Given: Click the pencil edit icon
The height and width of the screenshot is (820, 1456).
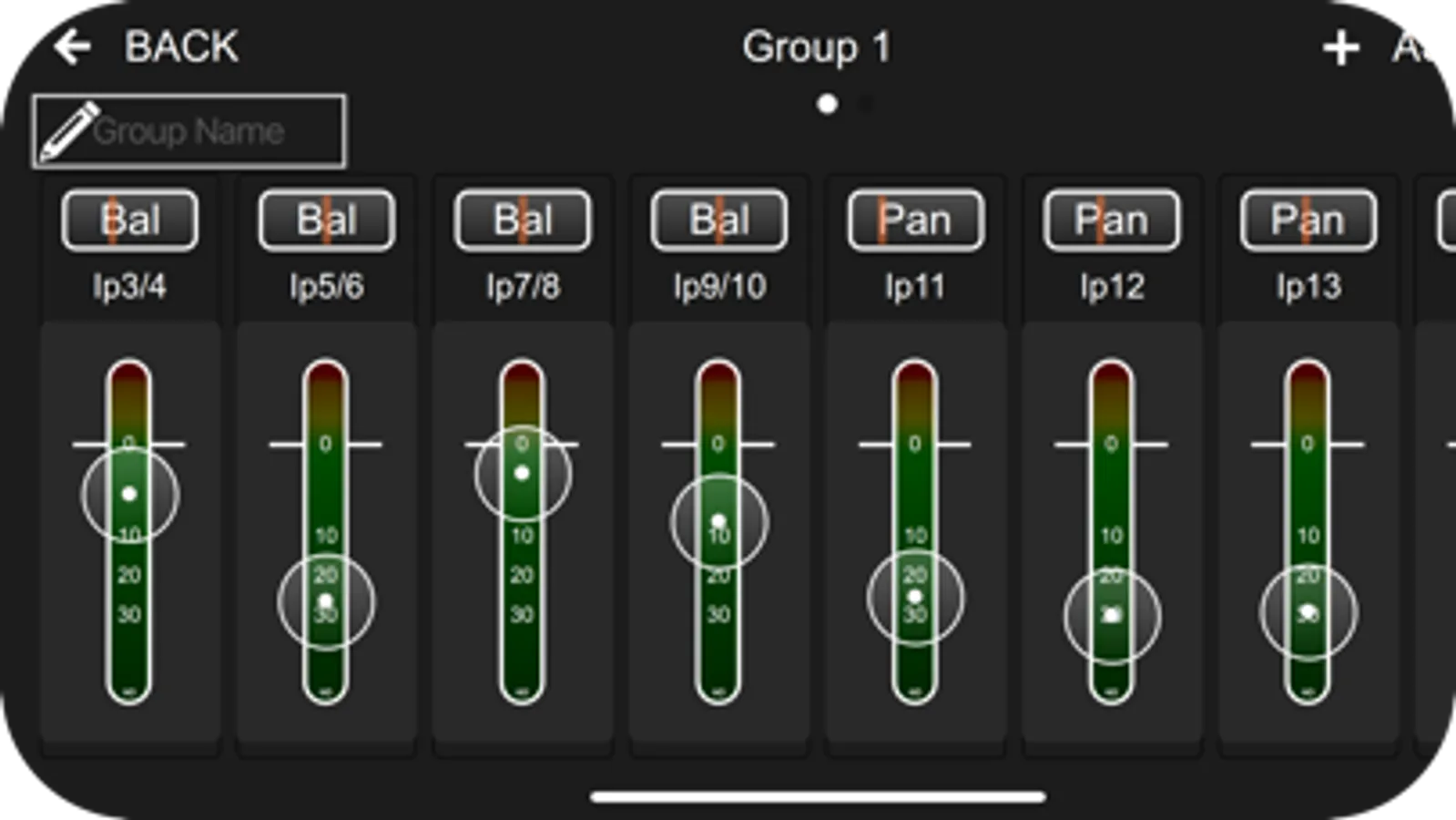Looking at the screenshot, I should (68, 132).
